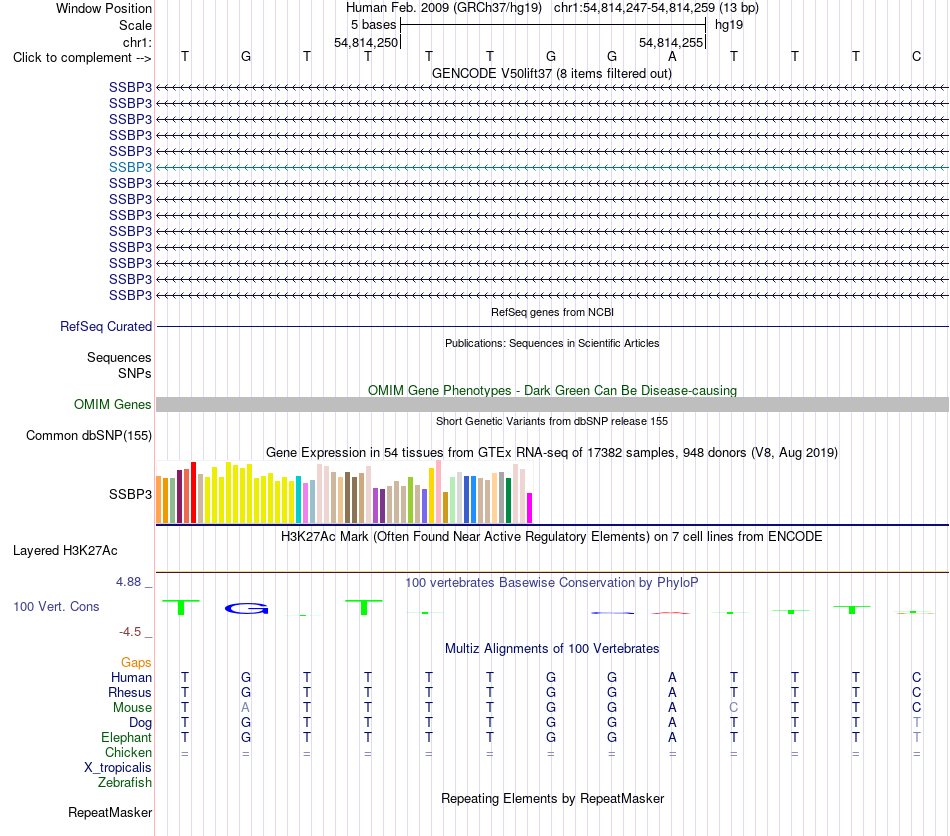Click the X_tropicalis alignment row label
This screenshot has height=836, width=950.
coord(118,768)
